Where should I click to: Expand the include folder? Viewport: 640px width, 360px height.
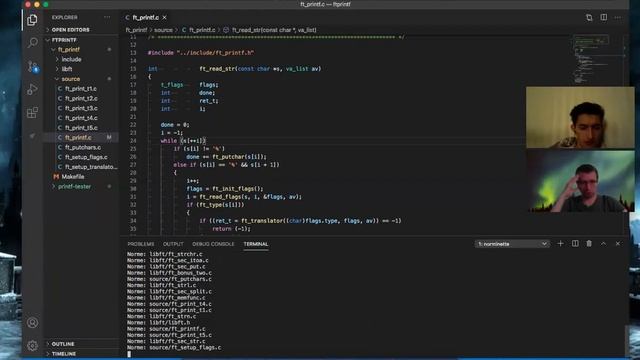(x=71, y=59)
